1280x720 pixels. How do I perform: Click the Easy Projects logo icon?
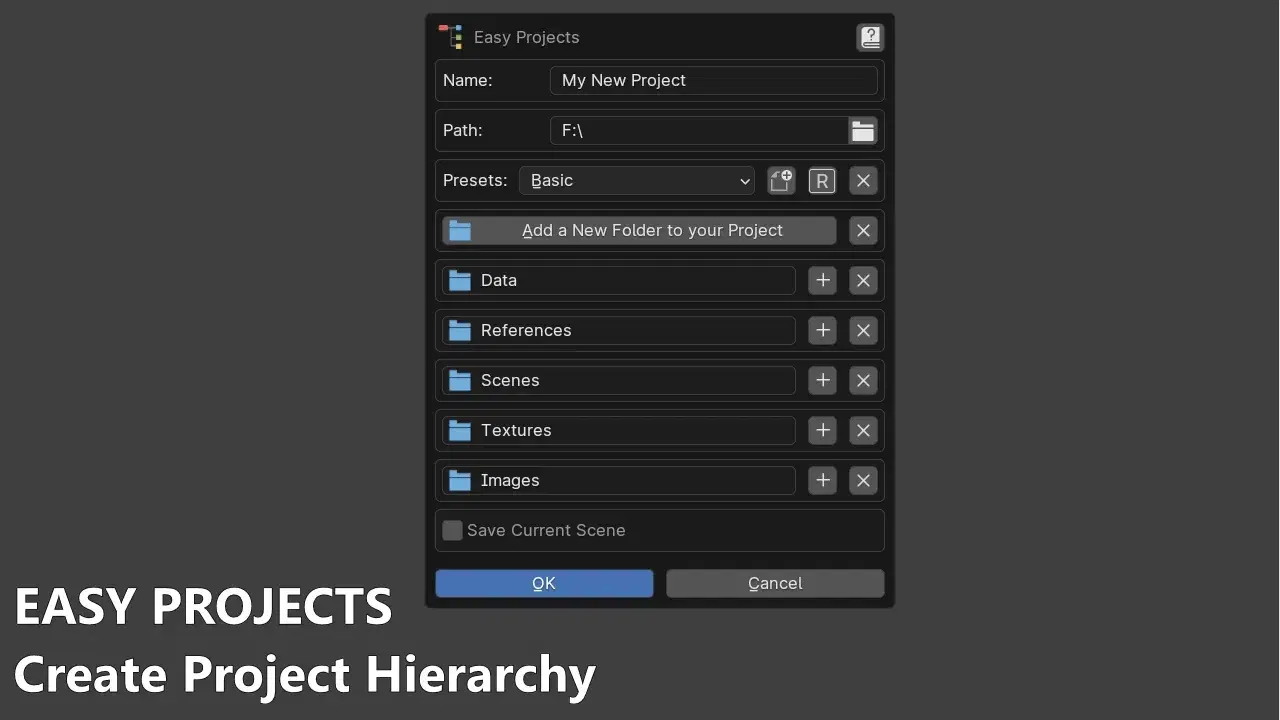(451, 37)
